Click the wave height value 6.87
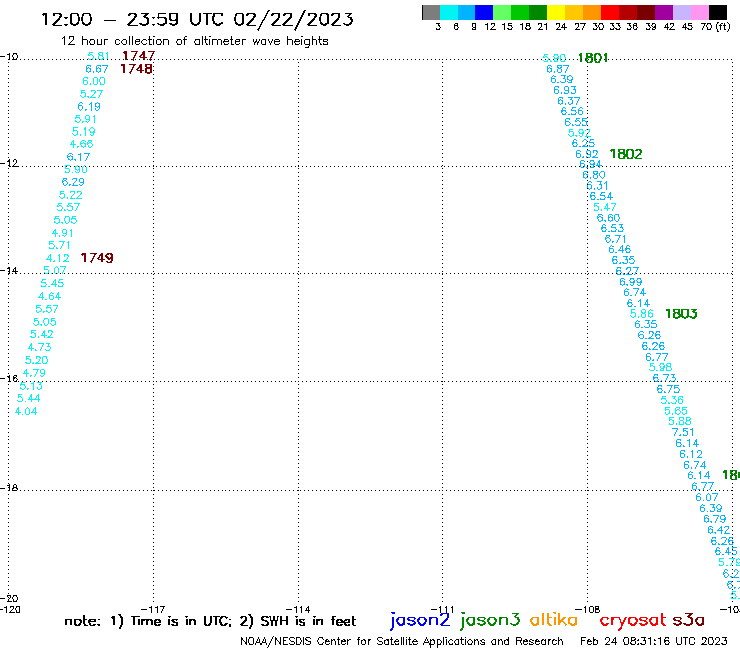This screenshot has height=650, width=740. coord(558,69)
